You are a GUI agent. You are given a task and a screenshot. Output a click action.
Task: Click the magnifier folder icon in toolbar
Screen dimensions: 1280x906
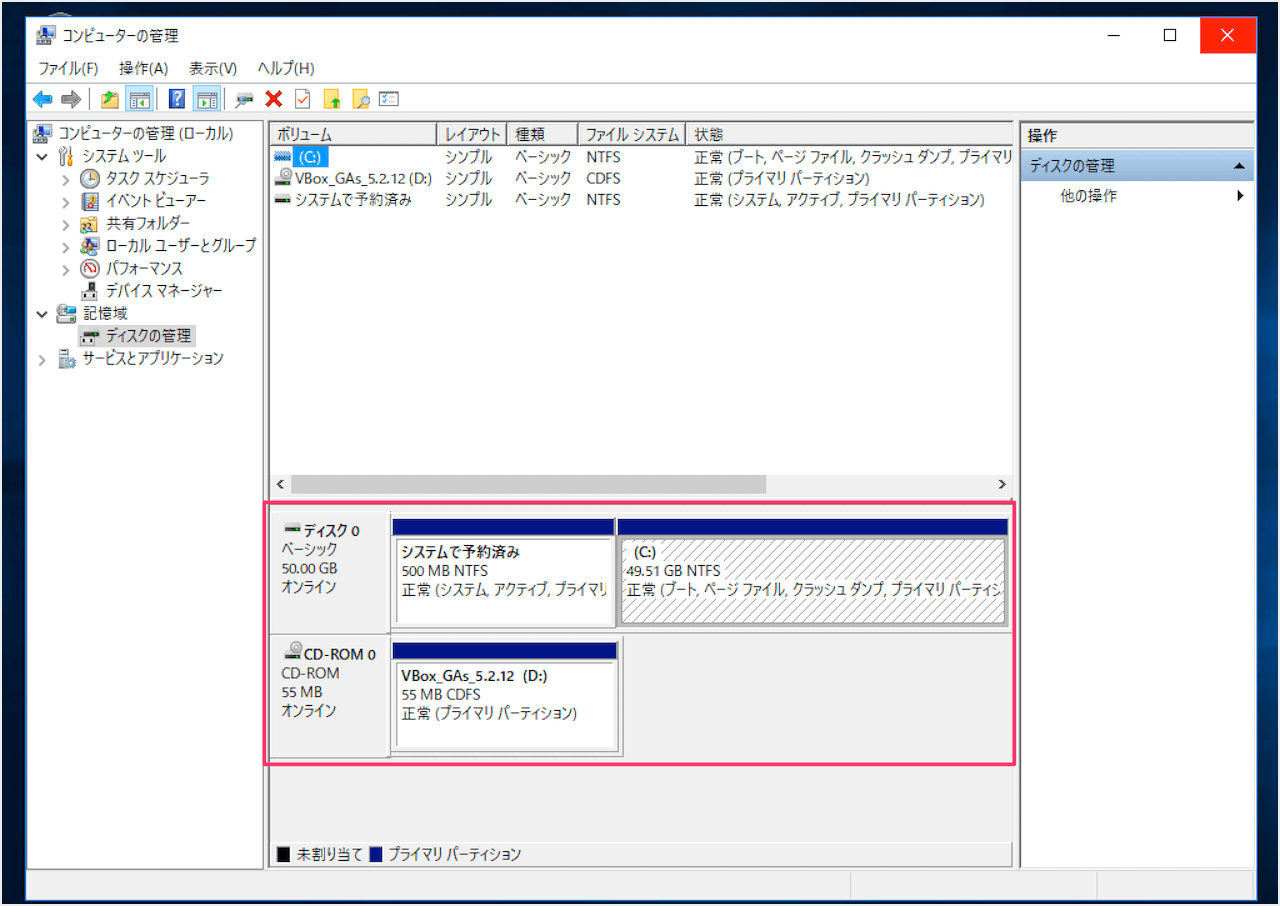(x=361, y=99)
